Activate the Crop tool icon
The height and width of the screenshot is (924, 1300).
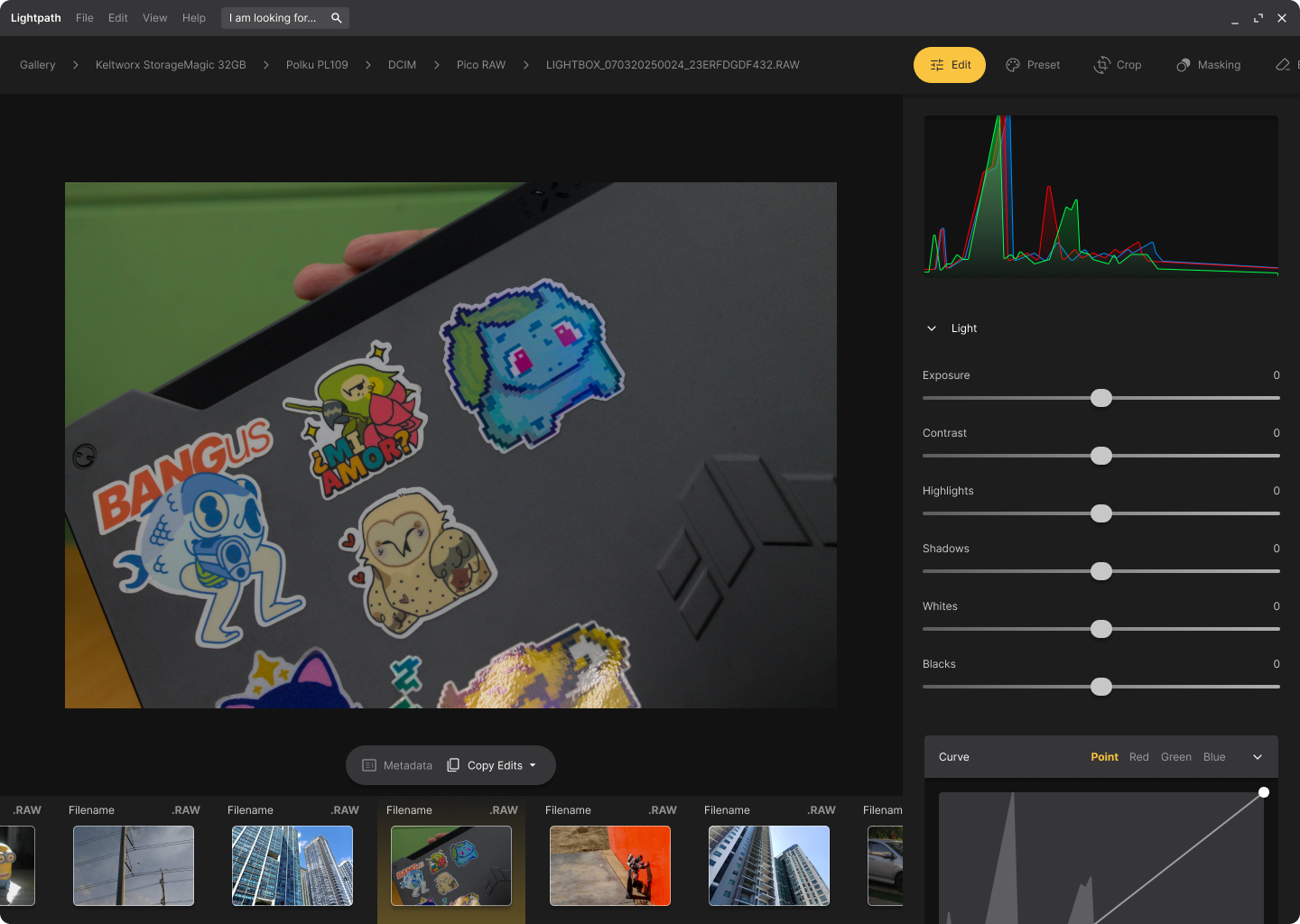[1102, 65]
